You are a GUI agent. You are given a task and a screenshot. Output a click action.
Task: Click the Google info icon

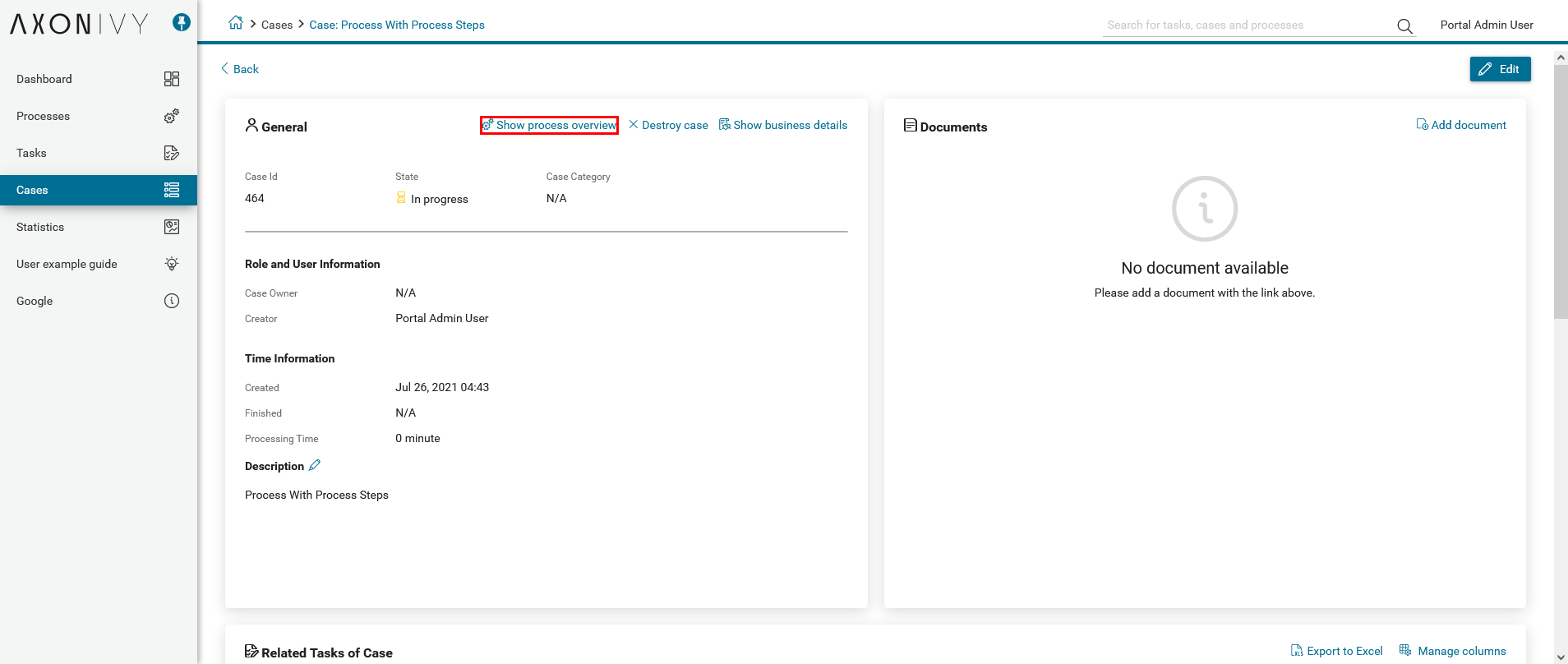point(172,301)
